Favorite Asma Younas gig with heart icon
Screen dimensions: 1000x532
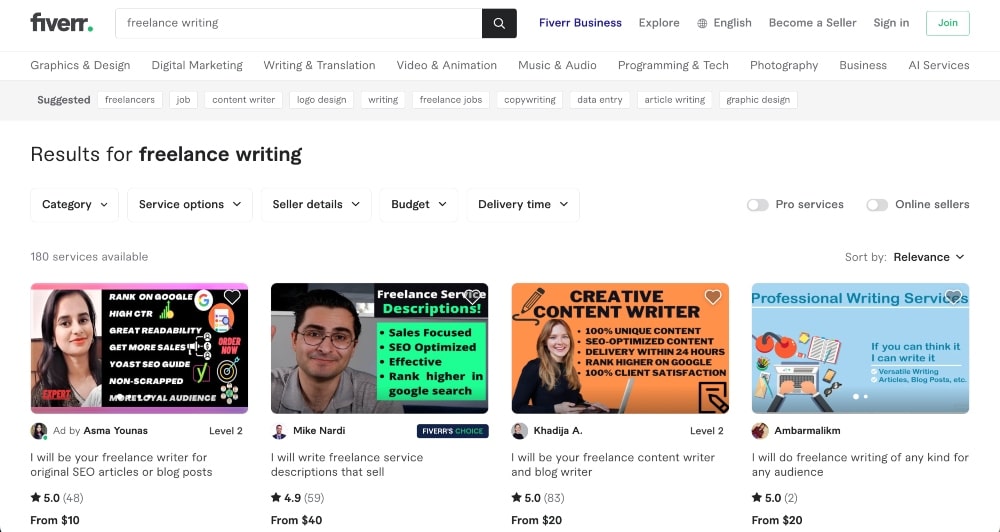pos(232,297)
